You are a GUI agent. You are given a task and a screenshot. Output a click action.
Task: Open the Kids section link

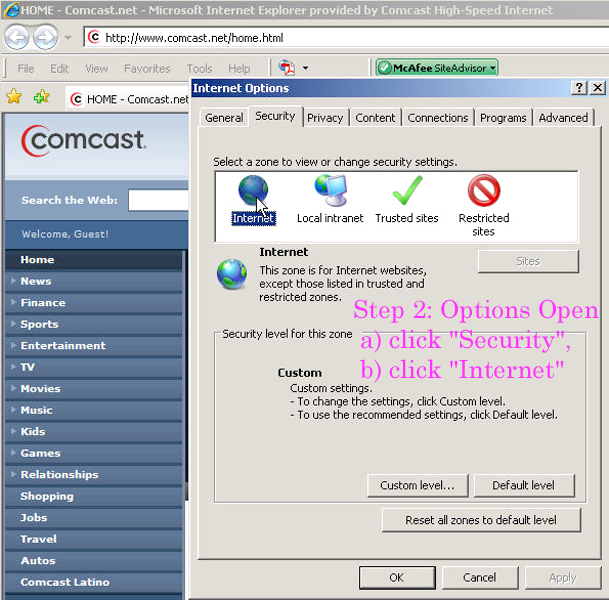33,431
